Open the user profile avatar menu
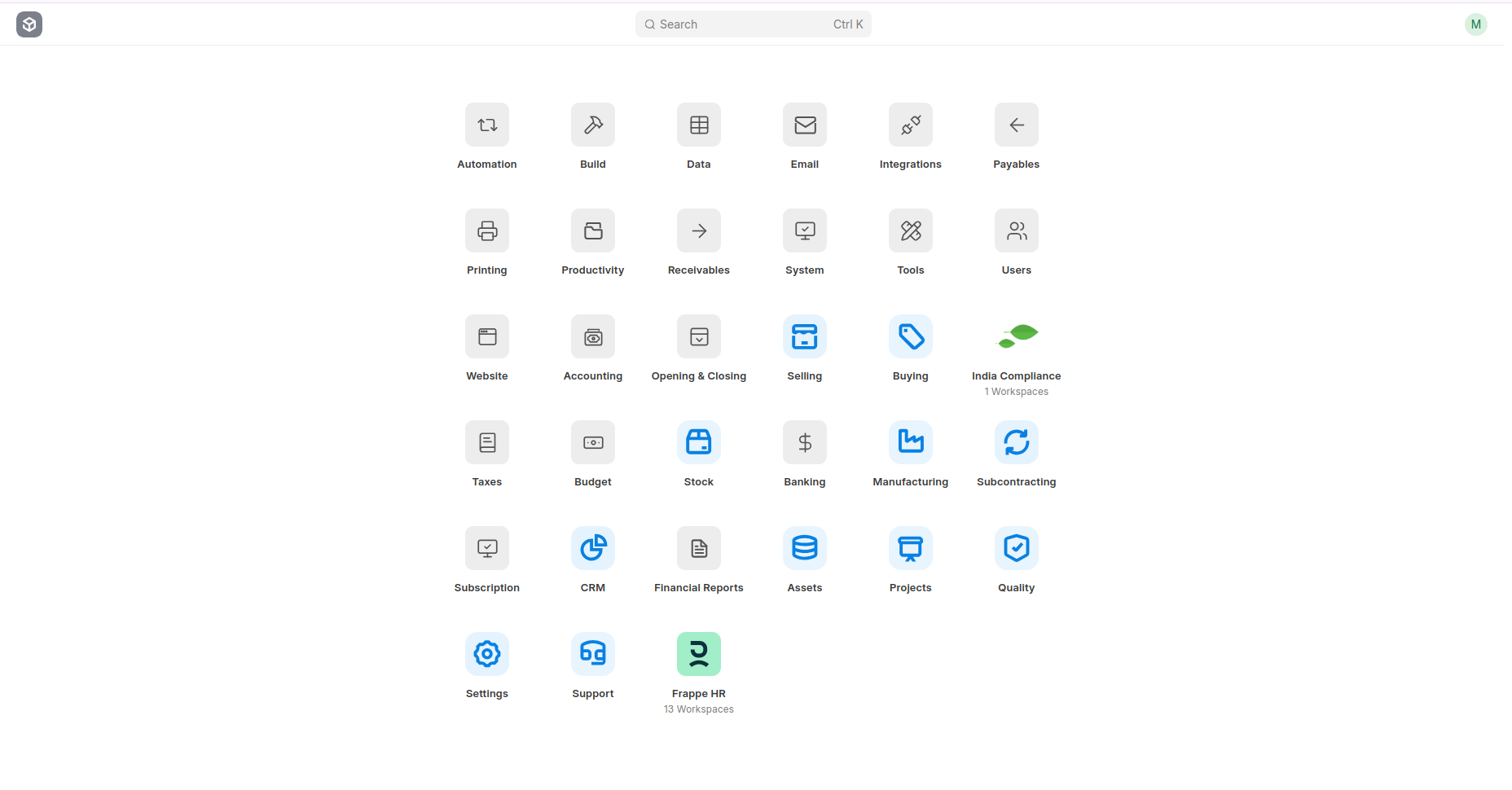The width and height of the screenshot is (1512, 790). click(x=1475, y=24)
